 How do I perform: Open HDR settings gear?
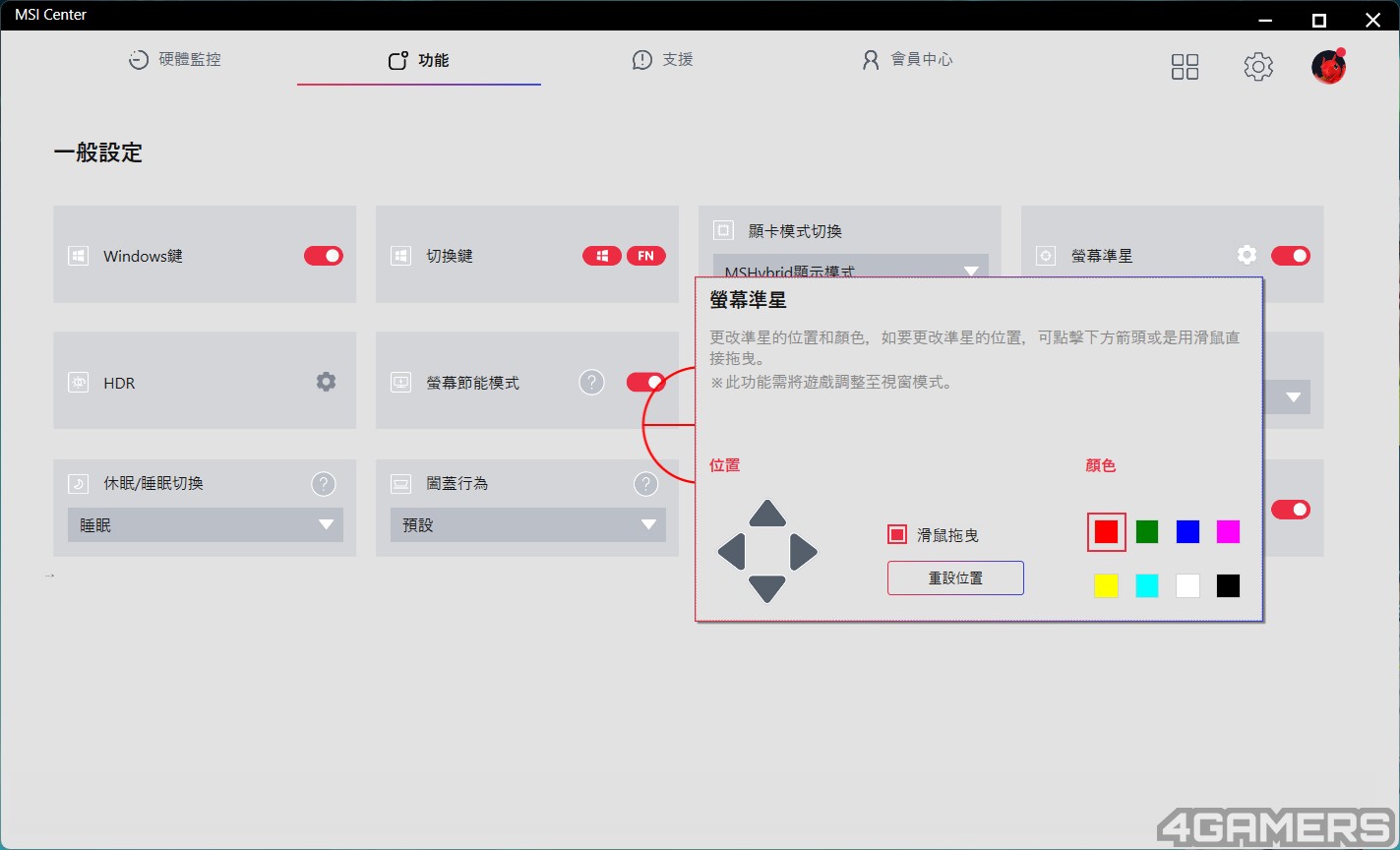point(326,382)
